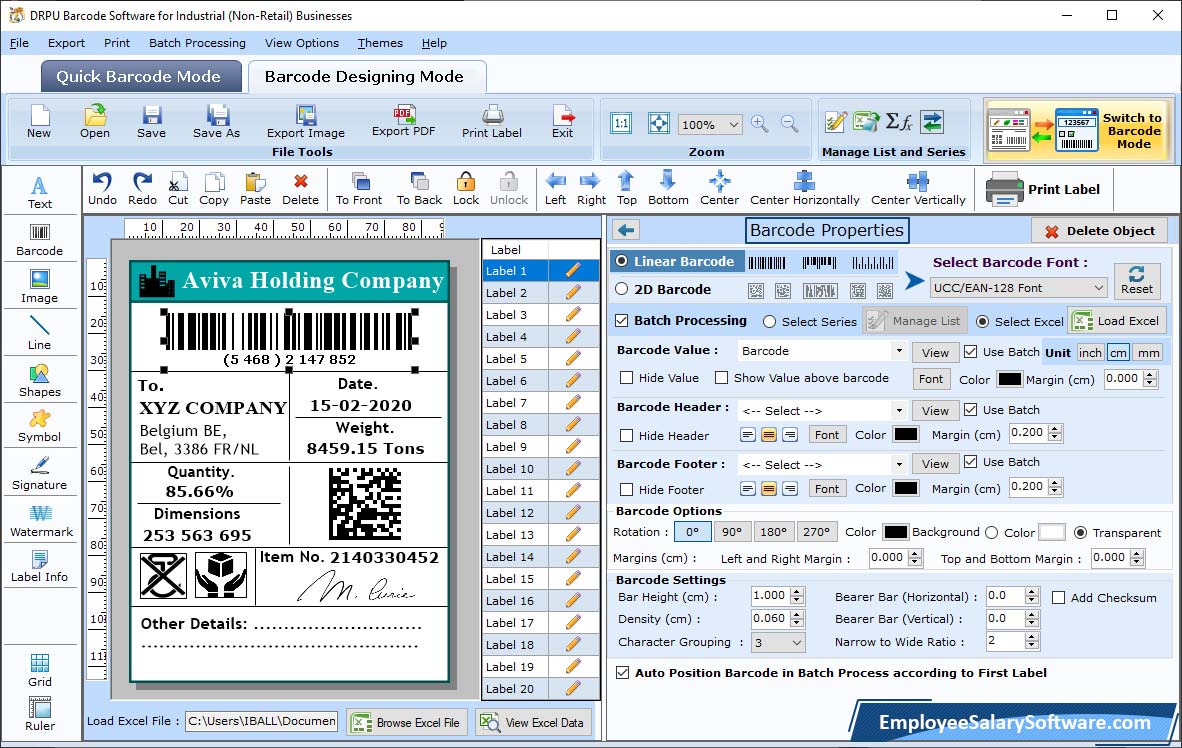Click Center Vertically alignment icon
Viewport: 1182px width, 748px height.
[x=918, y=182]
